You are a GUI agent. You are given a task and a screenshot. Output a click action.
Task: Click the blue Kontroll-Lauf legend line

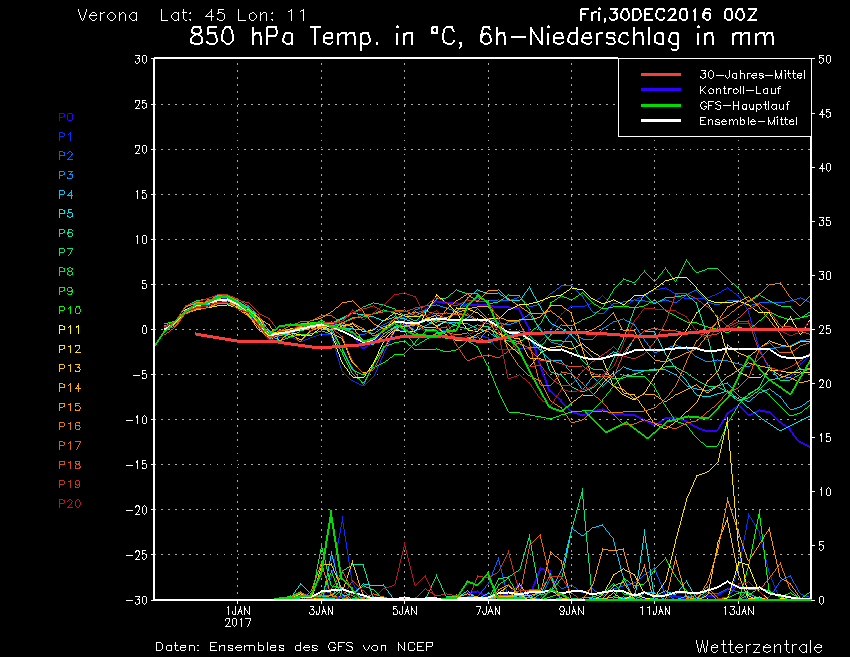point(661,89)
